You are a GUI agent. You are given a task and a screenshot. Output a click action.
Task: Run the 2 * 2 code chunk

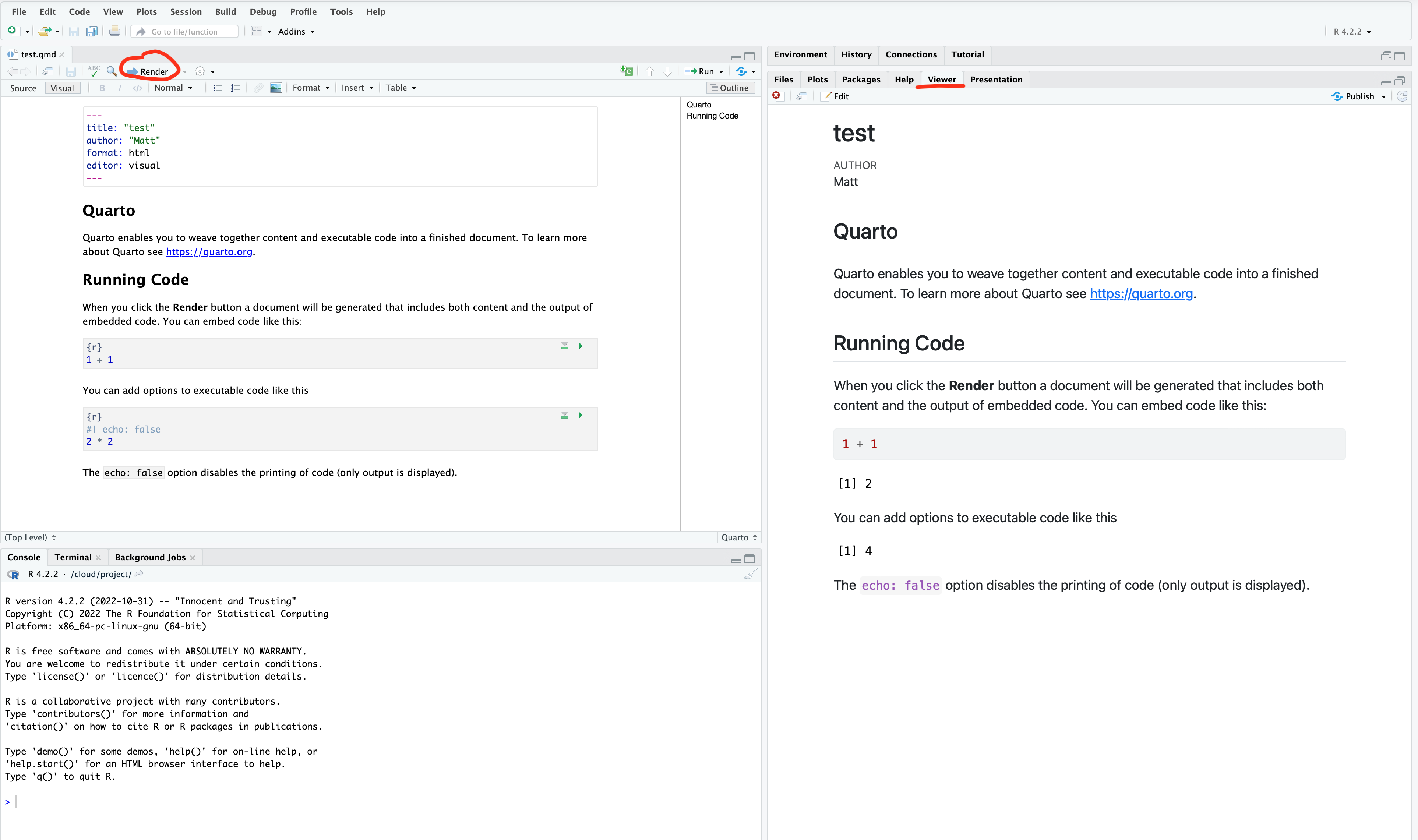coord(580,416)
